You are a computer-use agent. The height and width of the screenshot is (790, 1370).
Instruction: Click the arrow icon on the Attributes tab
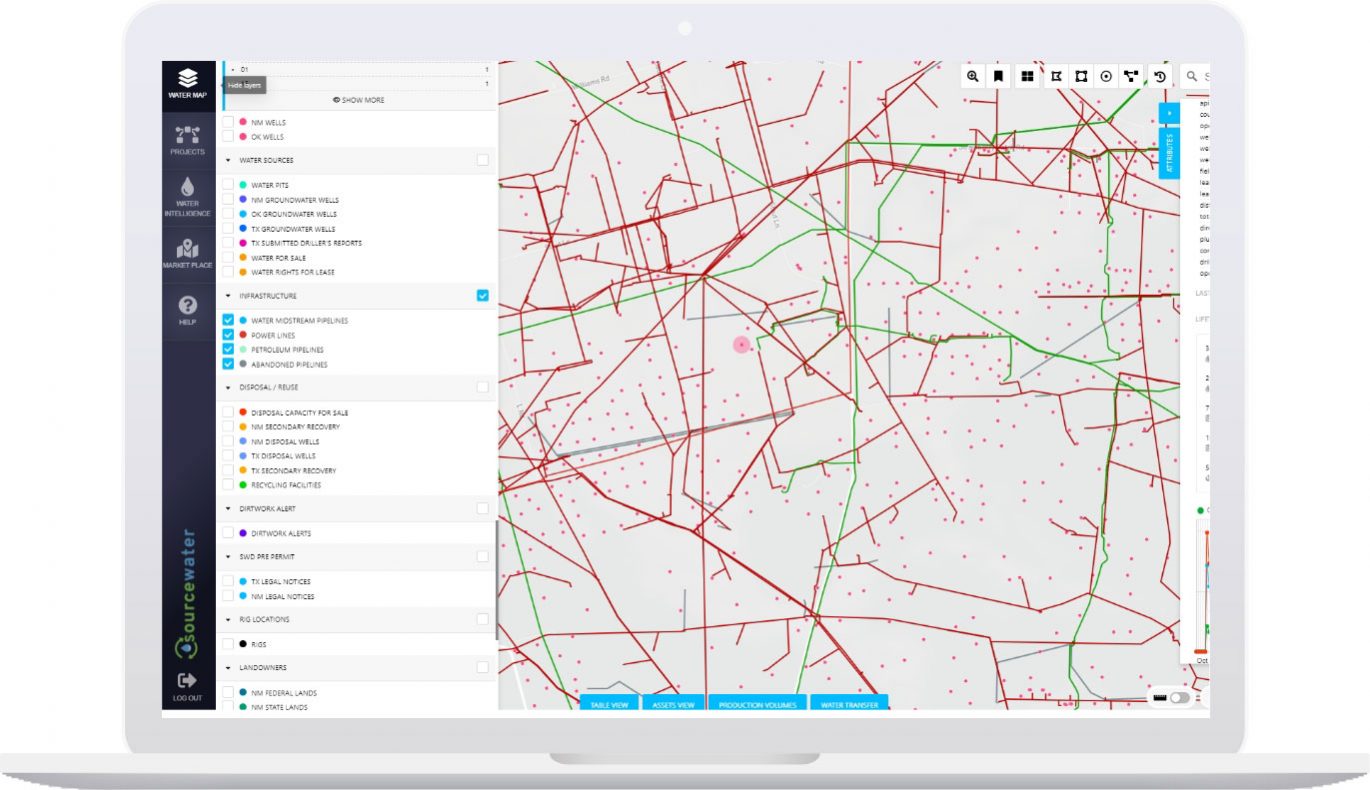(x=1169, y=113)
